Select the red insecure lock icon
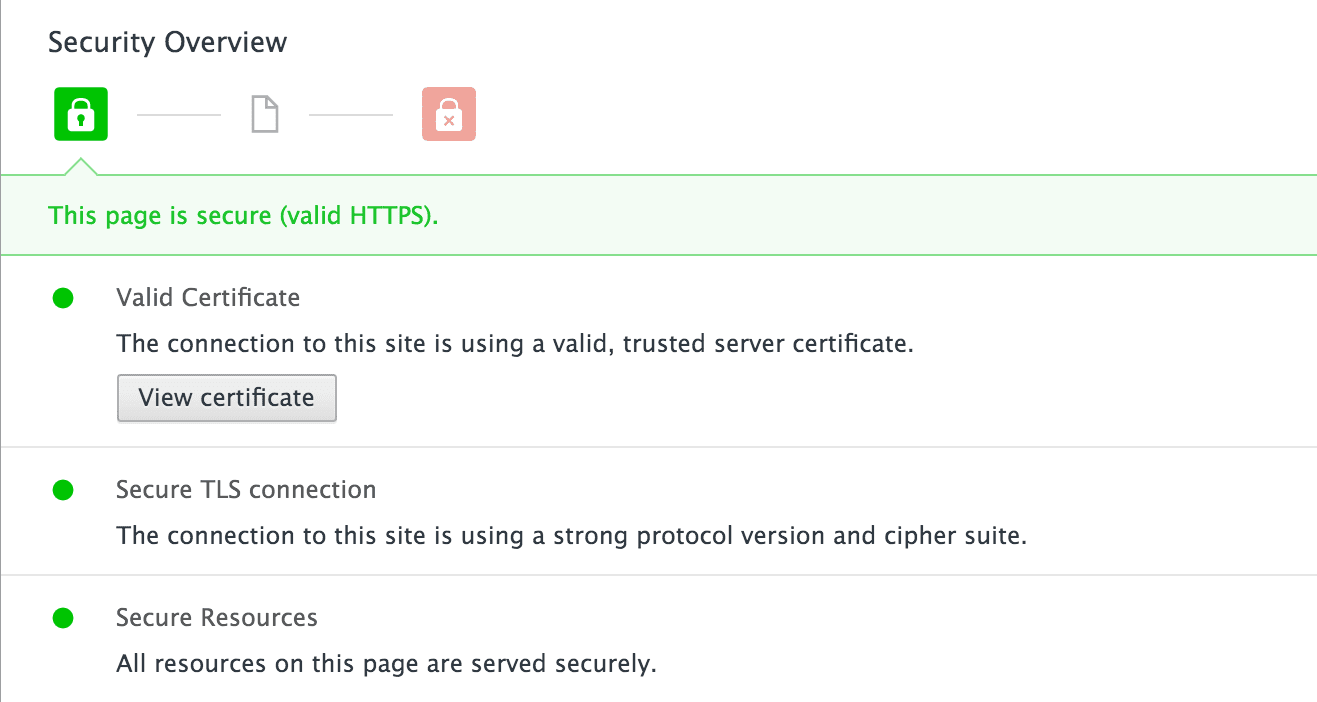This screenshot has width=1317, height=702. point(448,113)
